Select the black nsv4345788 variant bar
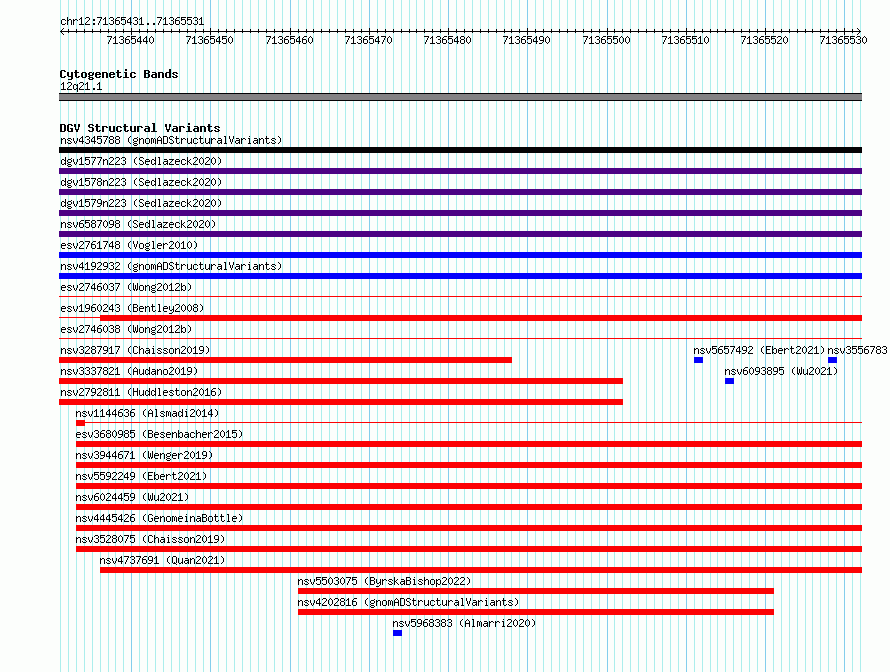Image resolution: width=890 pixels, height=672 pixels. 460,150
